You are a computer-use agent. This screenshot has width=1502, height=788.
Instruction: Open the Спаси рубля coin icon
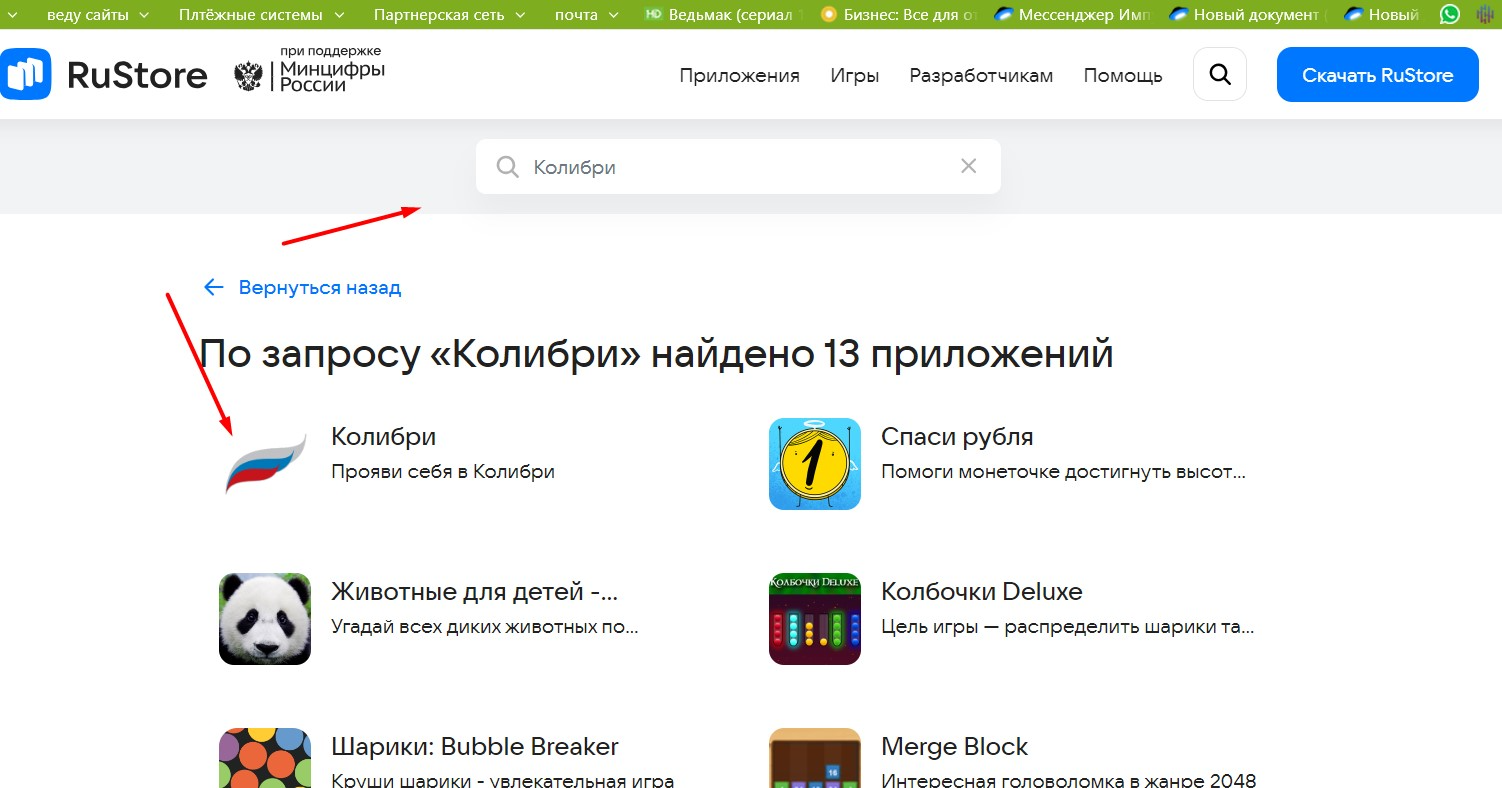815,464
